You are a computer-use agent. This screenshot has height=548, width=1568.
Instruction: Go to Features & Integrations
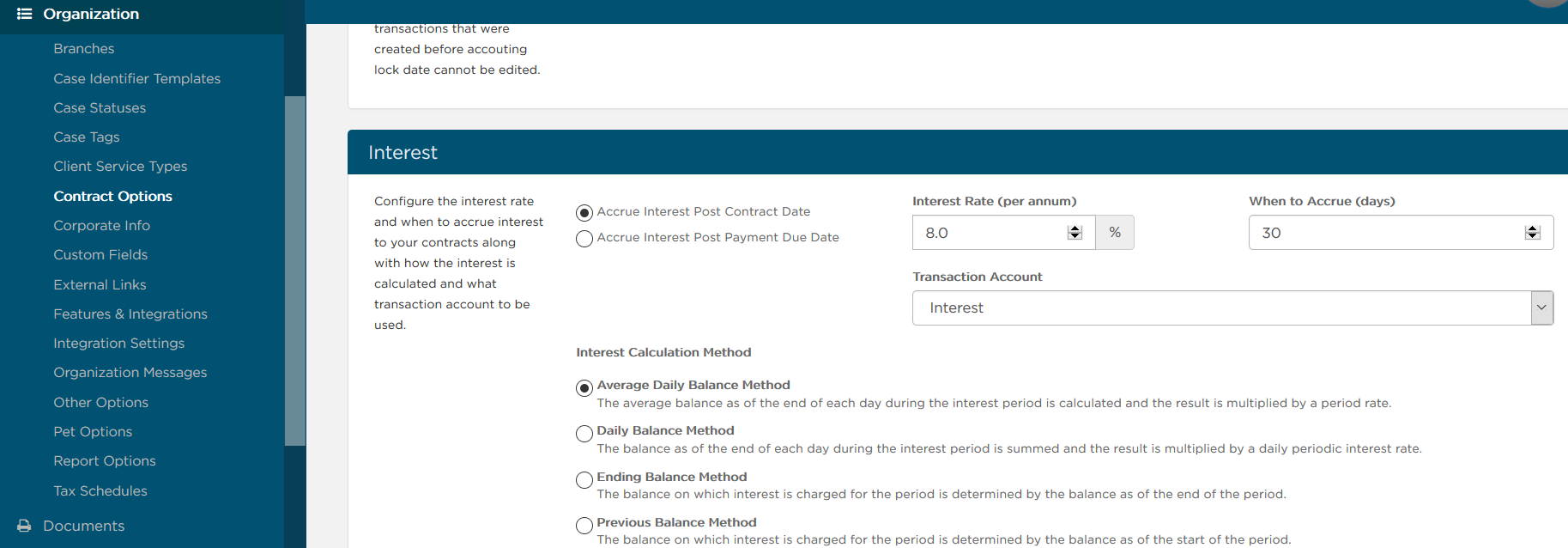click(x=130, y=314)
